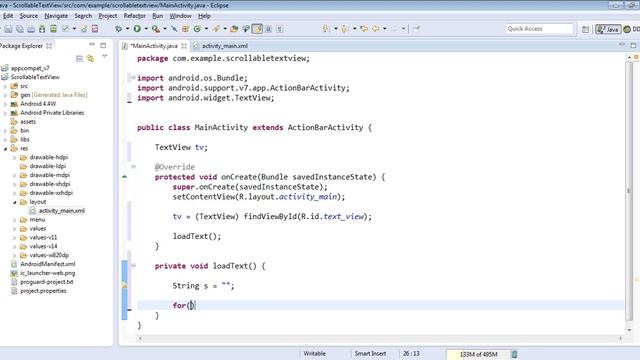Click the Debug bug icon

click(119, 29)
